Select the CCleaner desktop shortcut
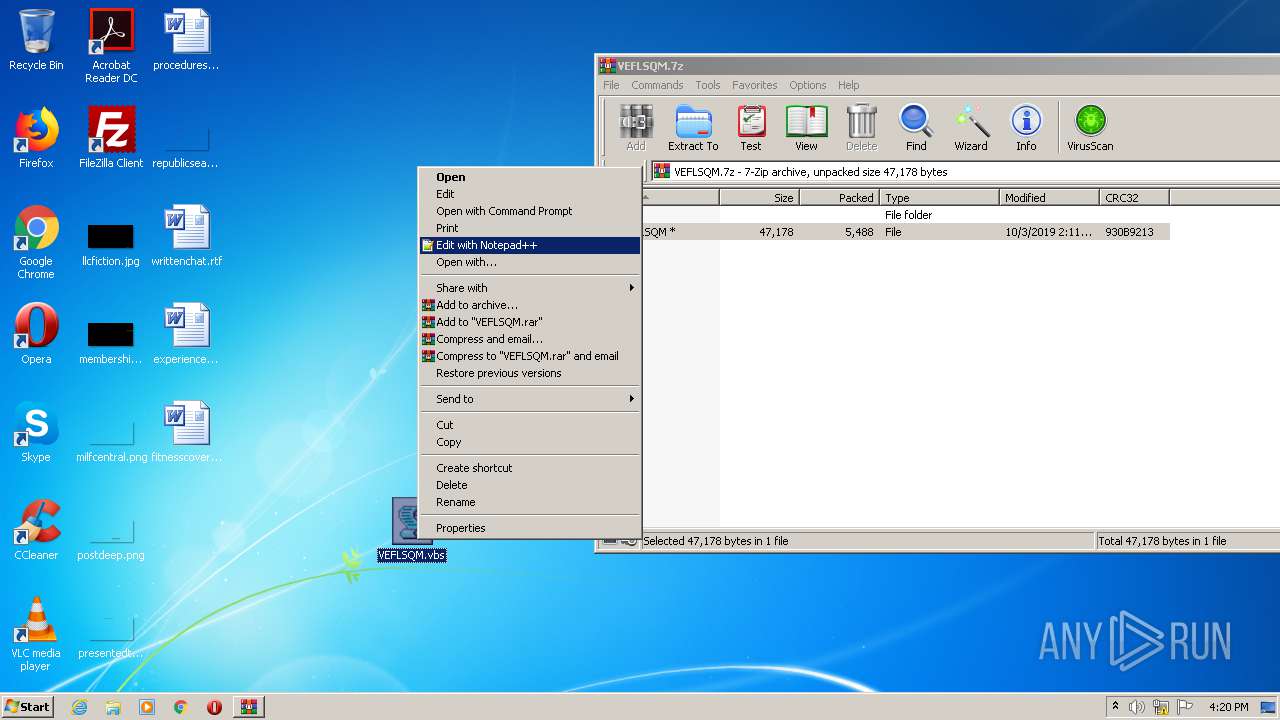Screen dimensions: 1280x720 pyautogui.click(x=36, y=530)
